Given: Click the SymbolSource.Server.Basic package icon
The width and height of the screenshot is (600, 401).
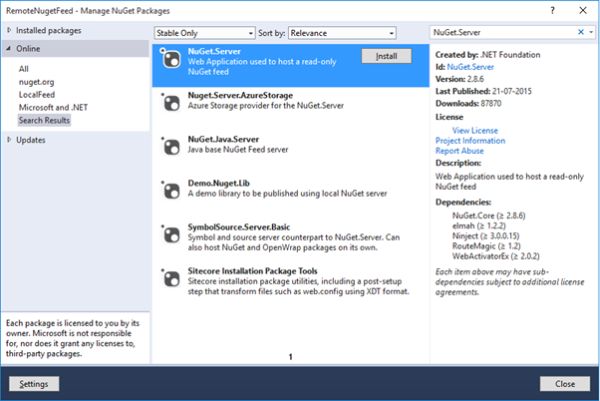Looking at the screenshot, I should tap(170, 235).
